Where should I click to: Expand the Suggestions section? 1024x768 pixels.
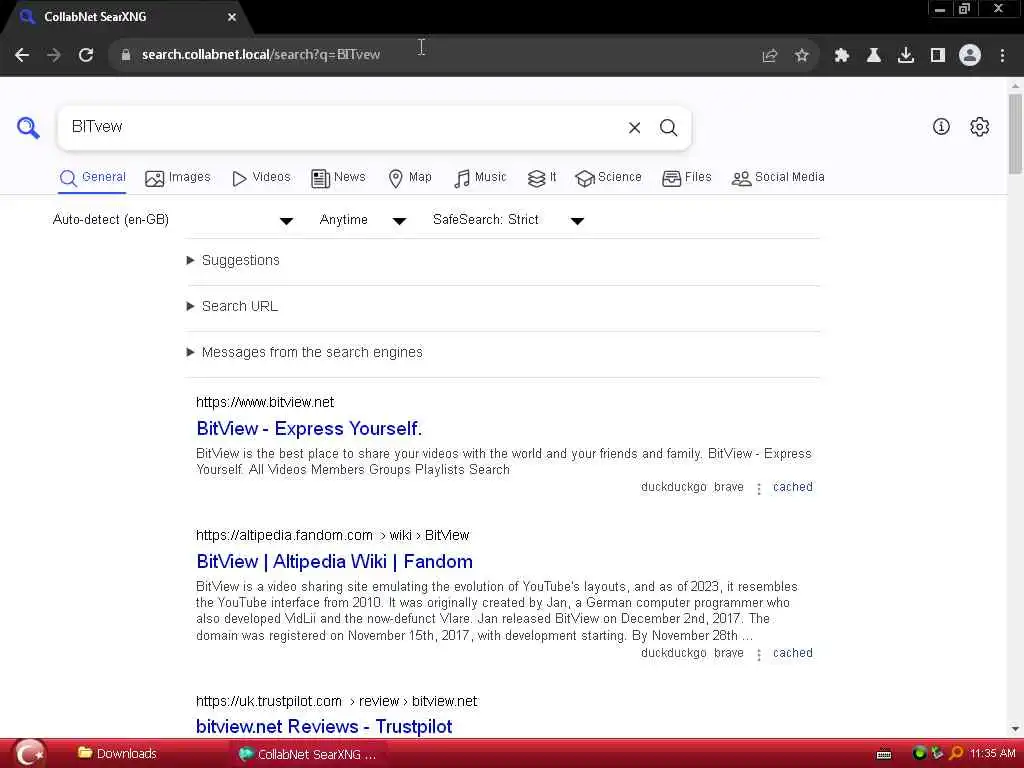pos(233,261)
